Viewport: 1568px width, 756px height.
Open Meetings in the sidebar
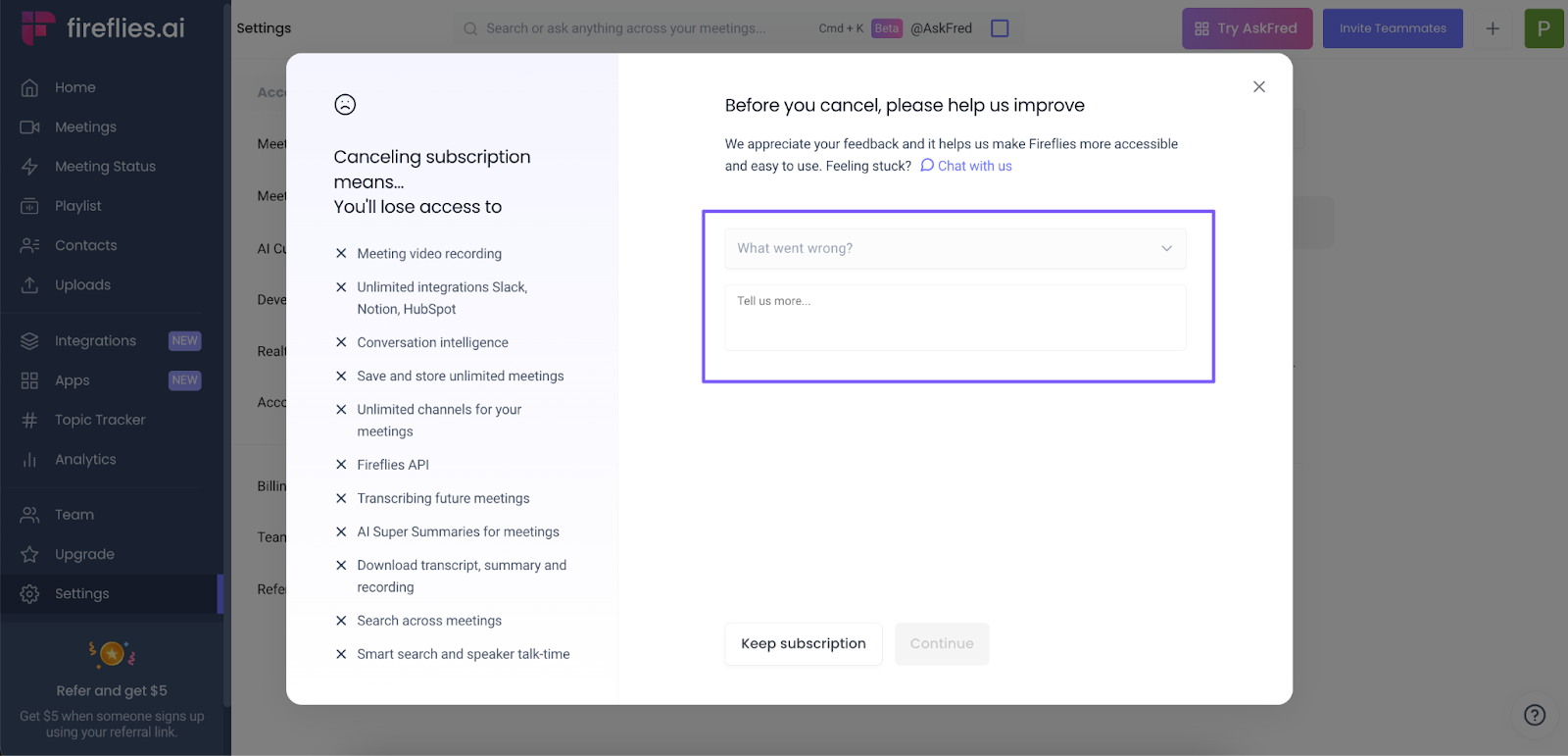point(85,127)
